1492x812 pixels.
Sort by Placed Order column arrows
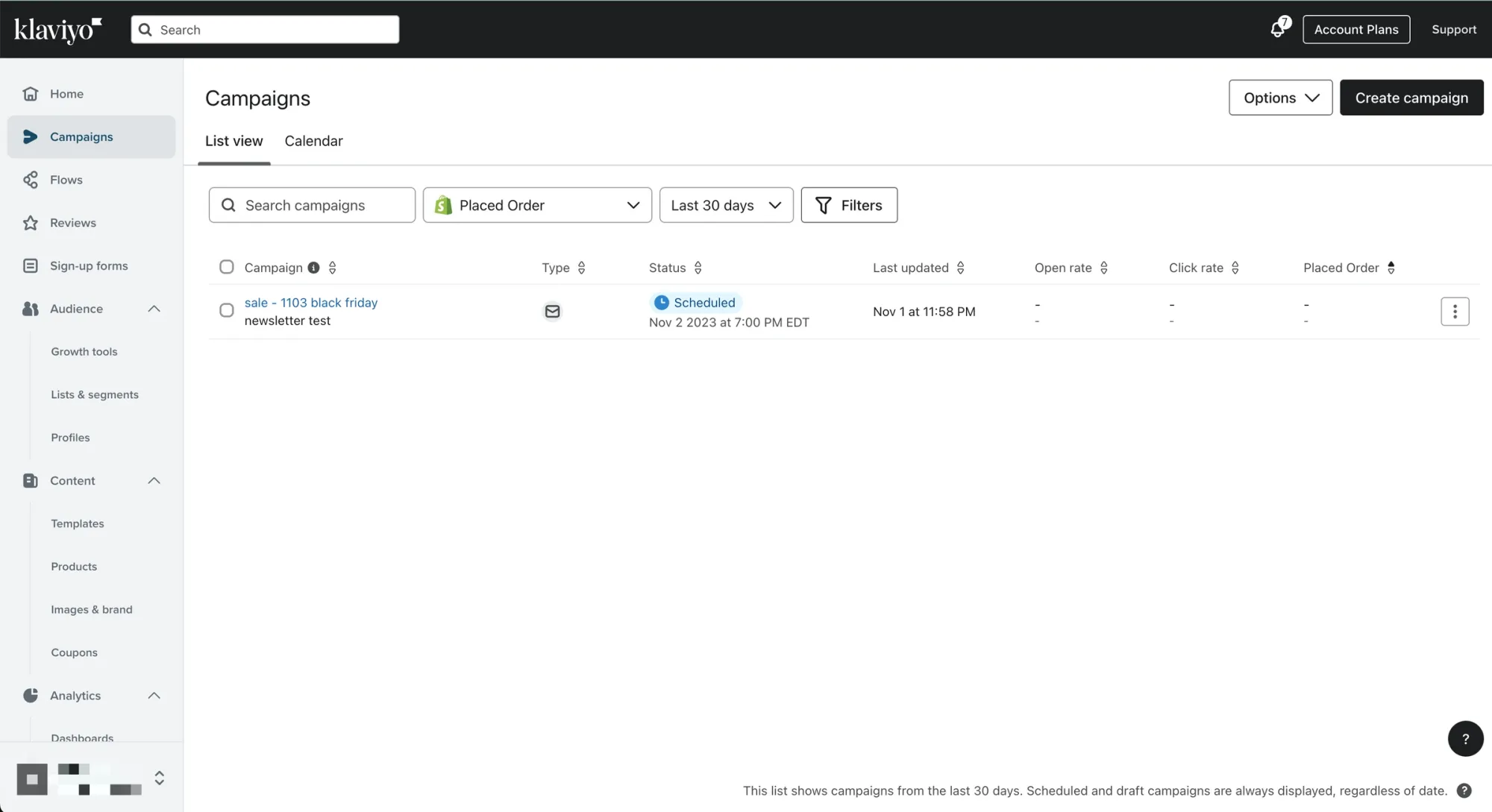pyautogui.click(x=1391, y=268)
